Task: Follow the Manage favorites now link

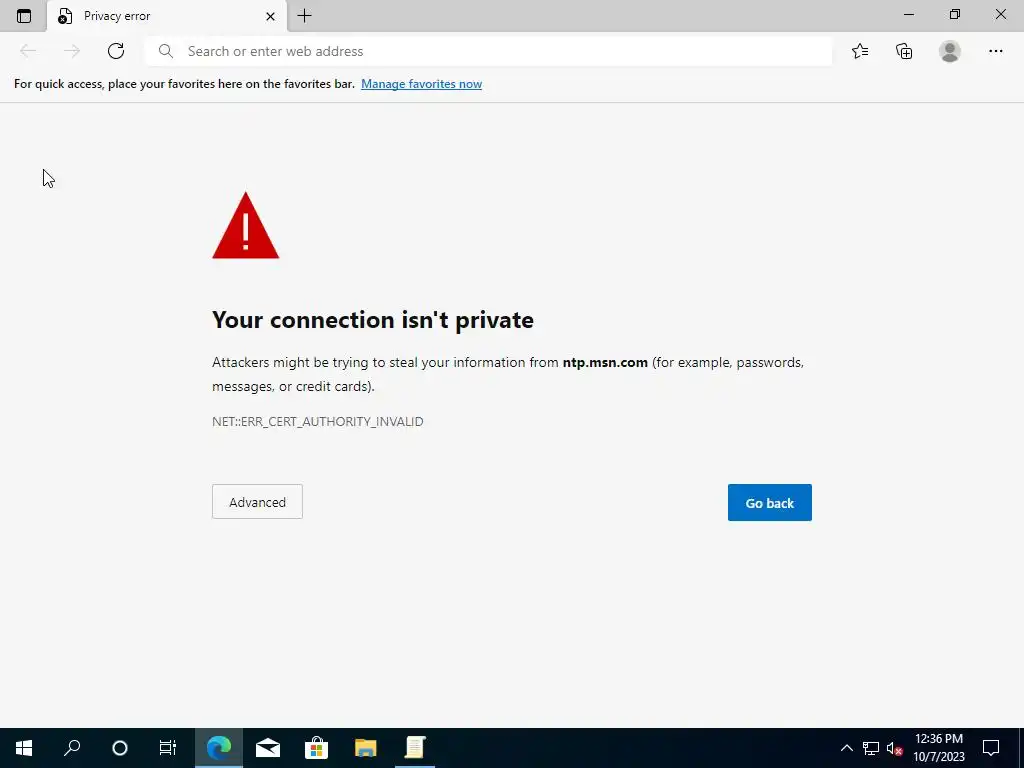Action: 421,84
